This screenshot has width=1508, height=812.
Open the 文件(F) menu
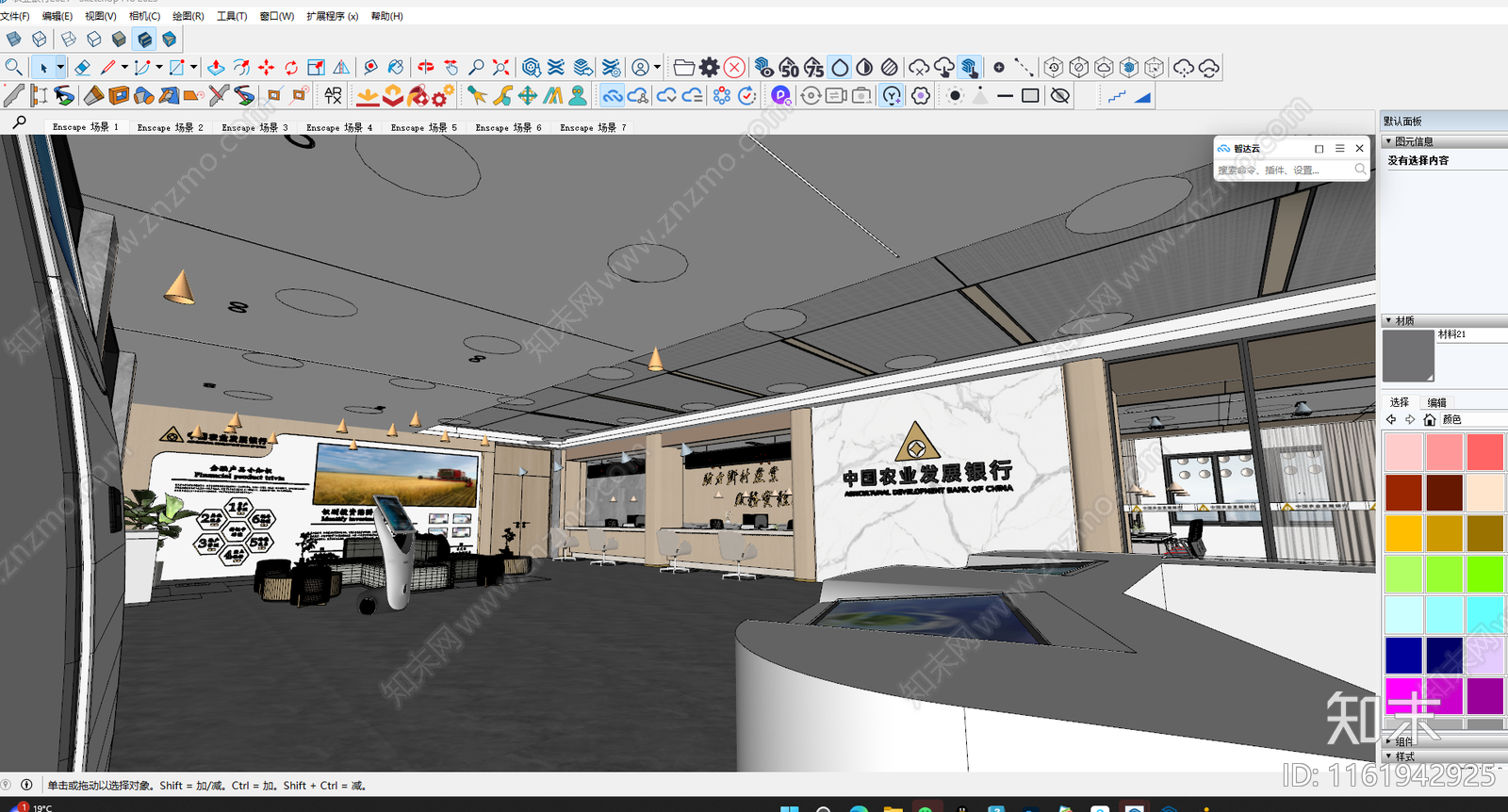coord(15,16)
